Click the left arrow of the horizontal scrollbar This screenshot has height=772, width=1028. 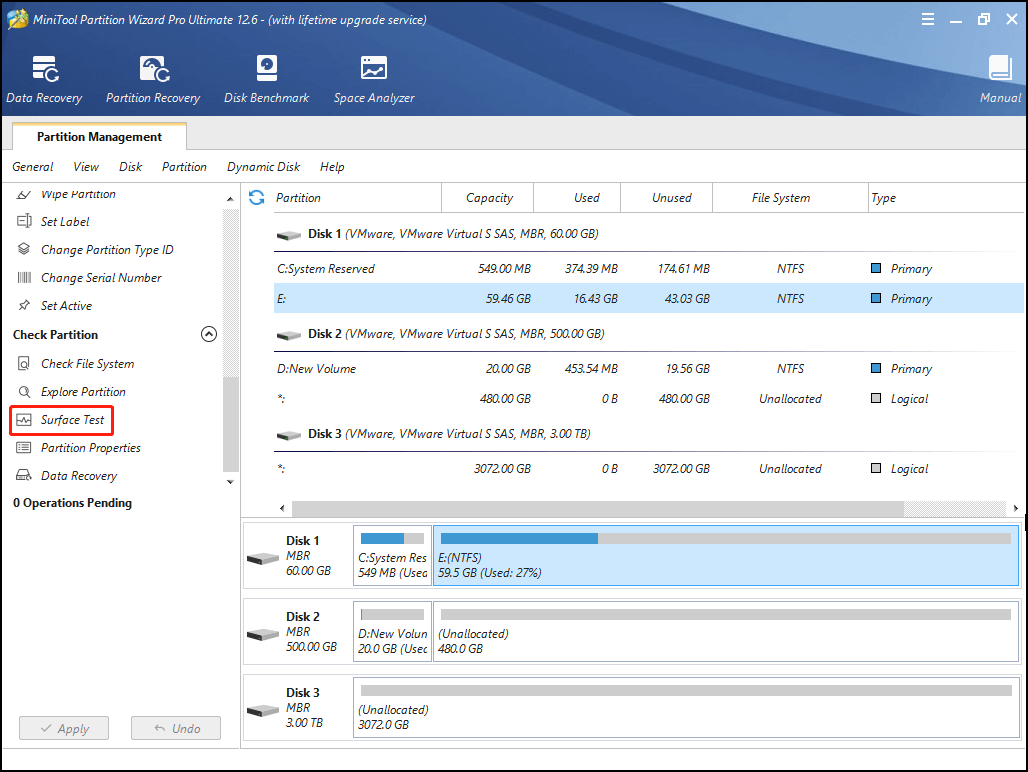pyautogui.click(x=282, y=508)
